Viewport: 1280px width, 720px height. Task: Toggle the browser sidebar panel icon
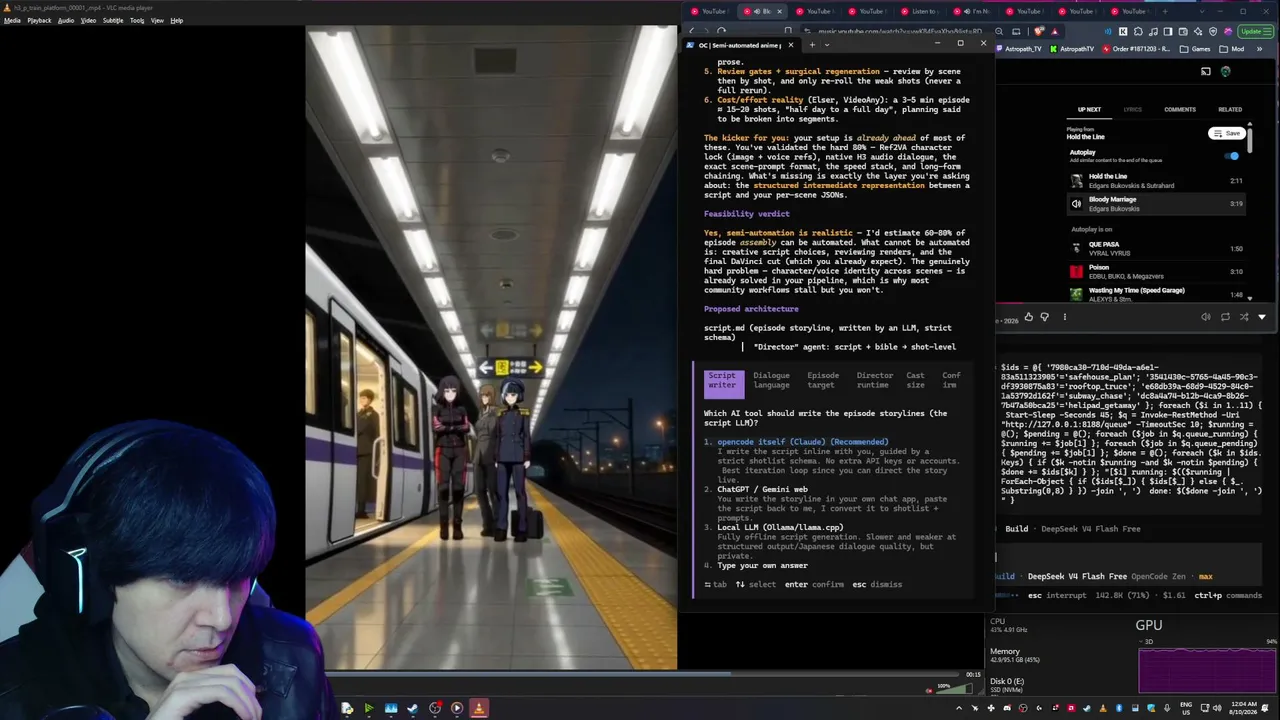coord(1167,31)
